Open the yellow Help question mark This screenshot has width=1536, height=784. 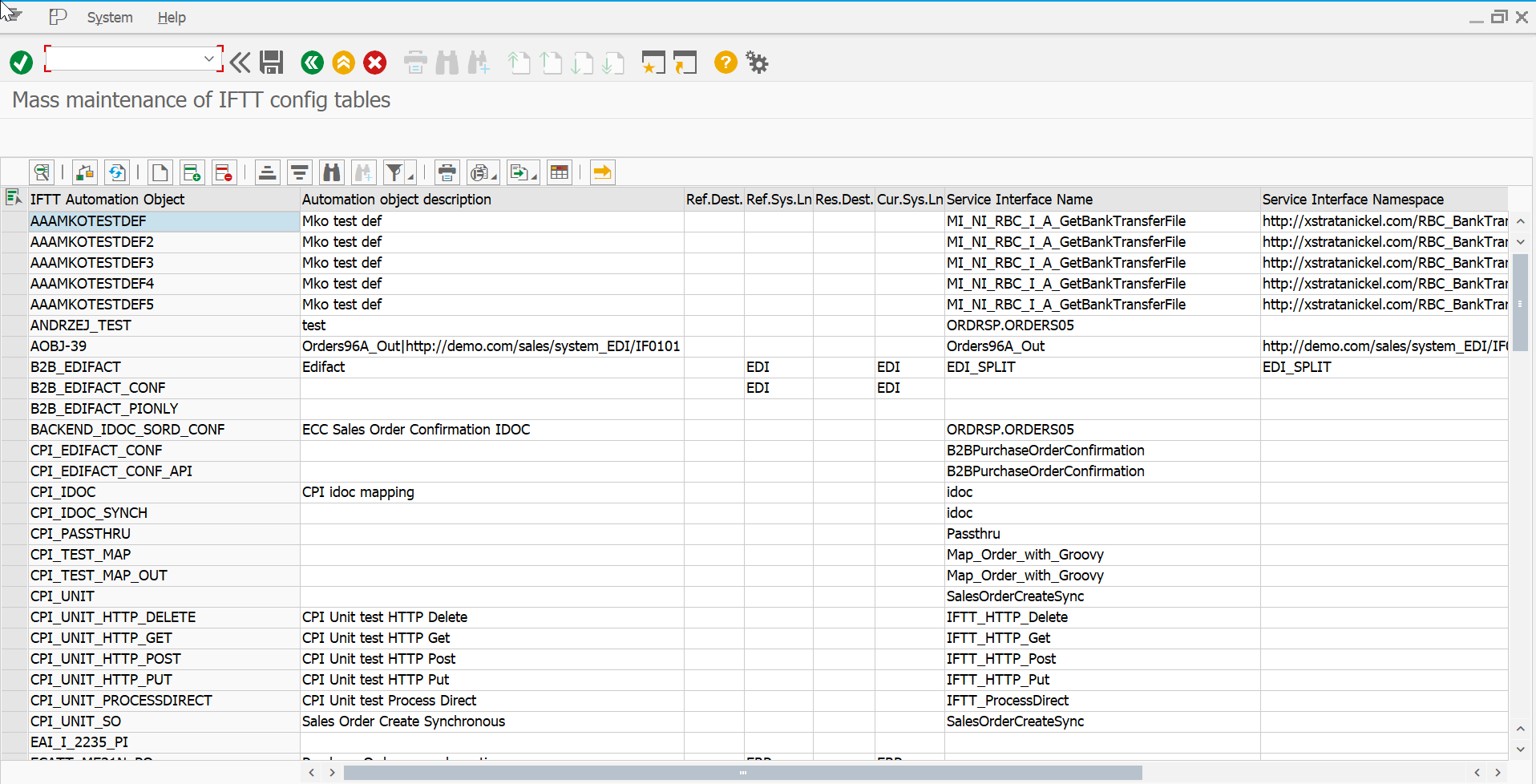pyautogui.click(x=726, y=63)
